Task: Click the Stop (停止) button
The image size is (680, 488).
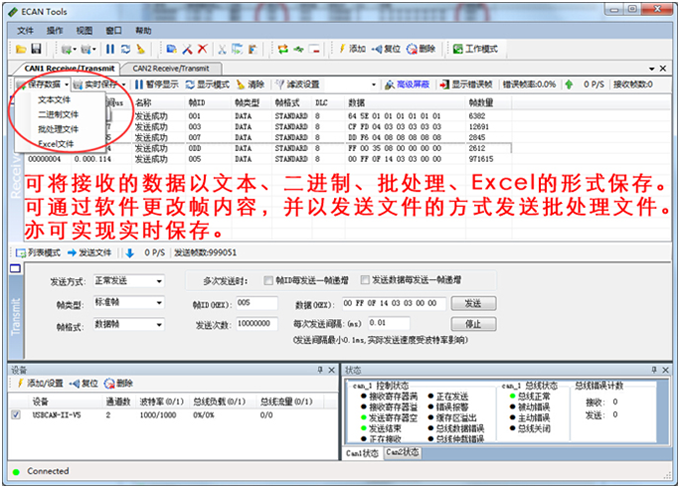Action: [x=473, y=325]
